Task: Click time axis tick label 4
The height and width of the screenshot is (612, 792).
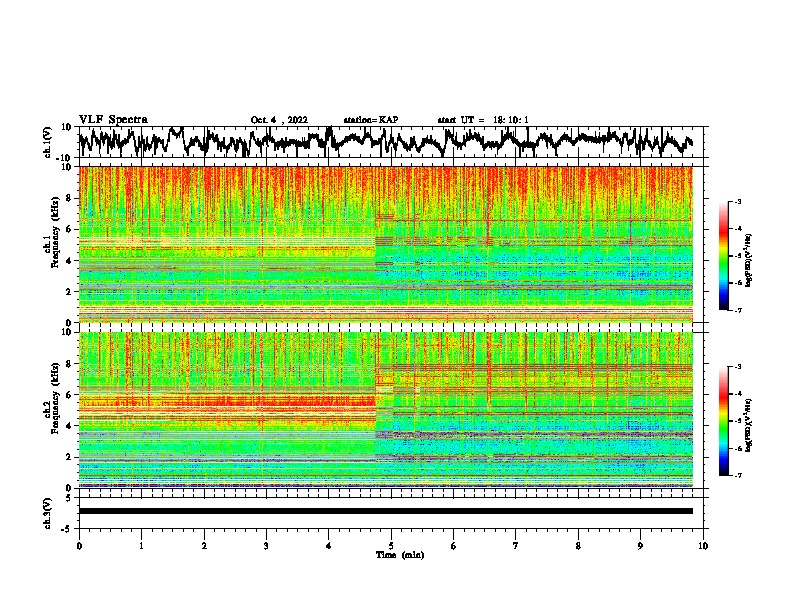Action: pyautogui.click(x=329, y=546)
